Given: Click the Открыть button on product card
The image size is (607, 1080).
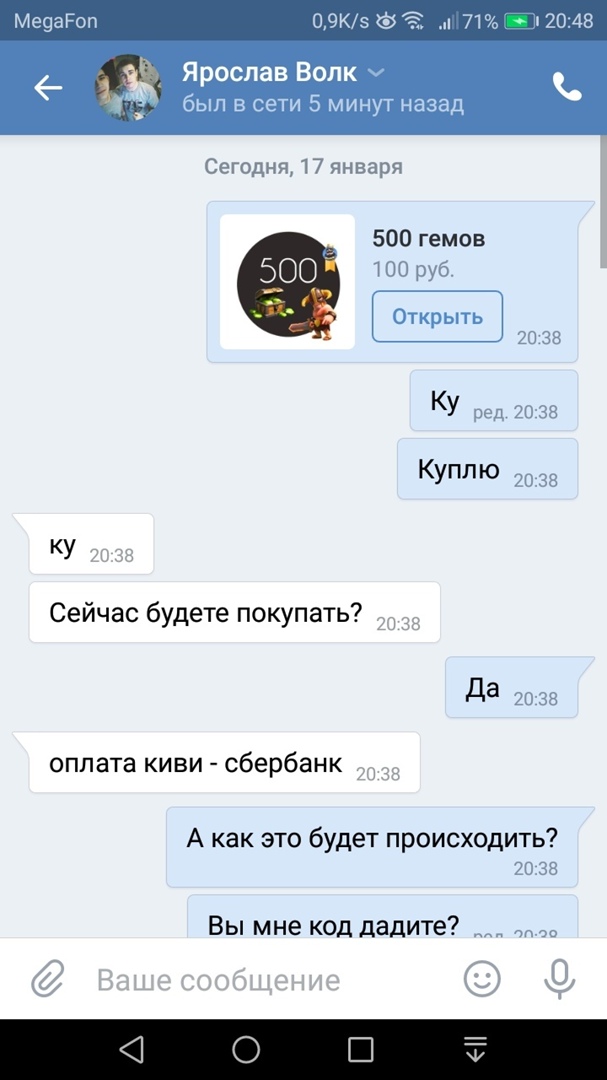Looking at the screenshot, I should point(438,317).
